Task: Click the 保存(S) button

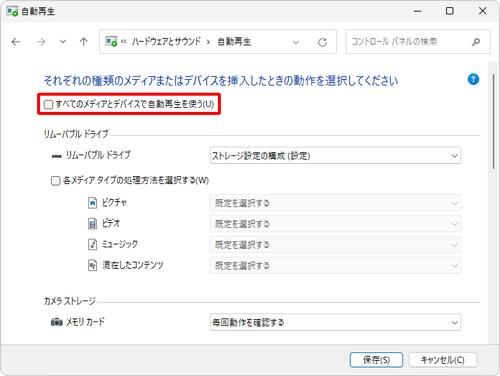Action: (x=376, y=360)
